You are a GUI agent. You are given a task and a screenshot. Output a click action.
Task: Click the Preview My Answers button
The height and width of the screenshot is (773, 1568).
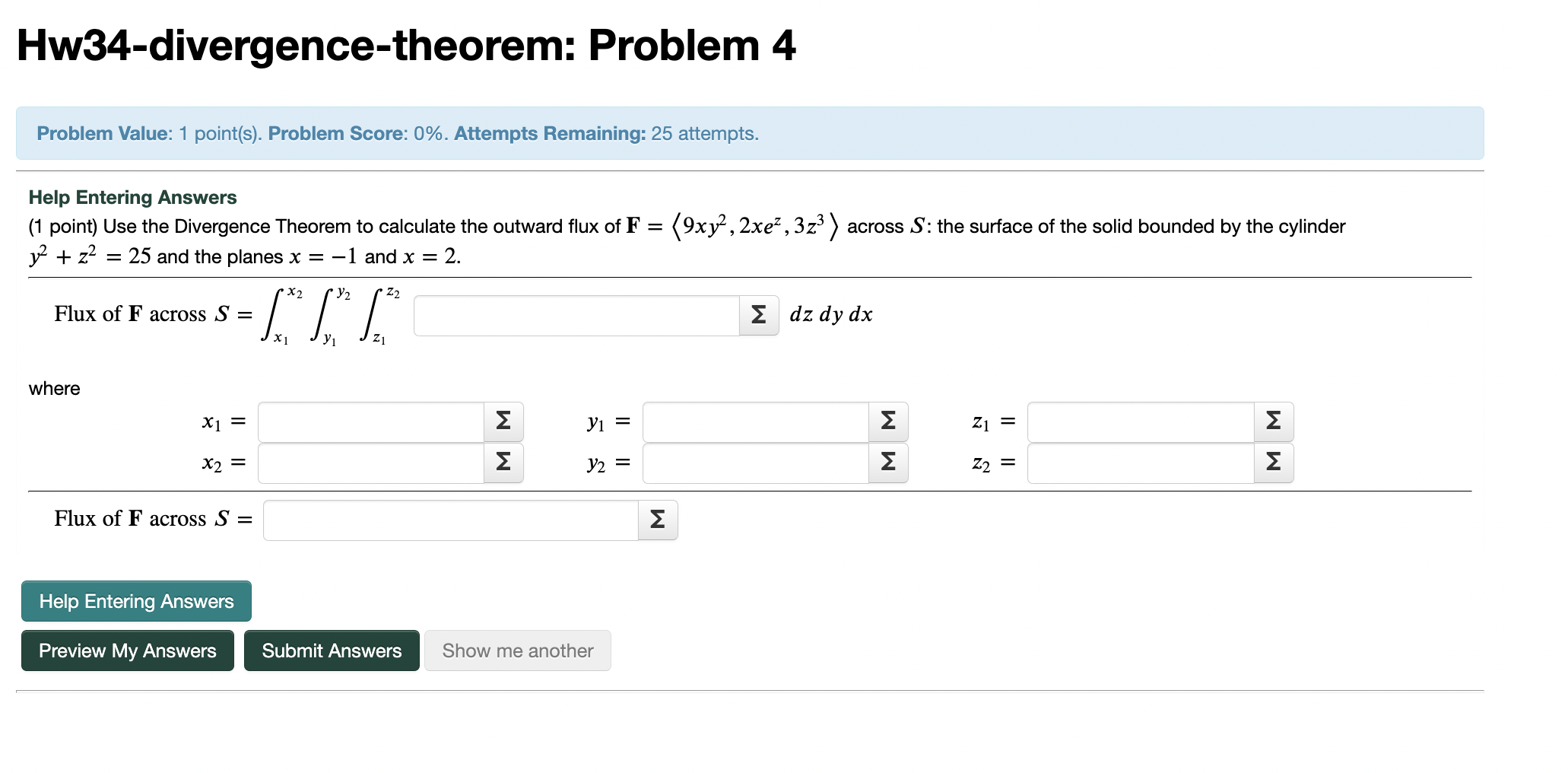click(x=127, y=651)
